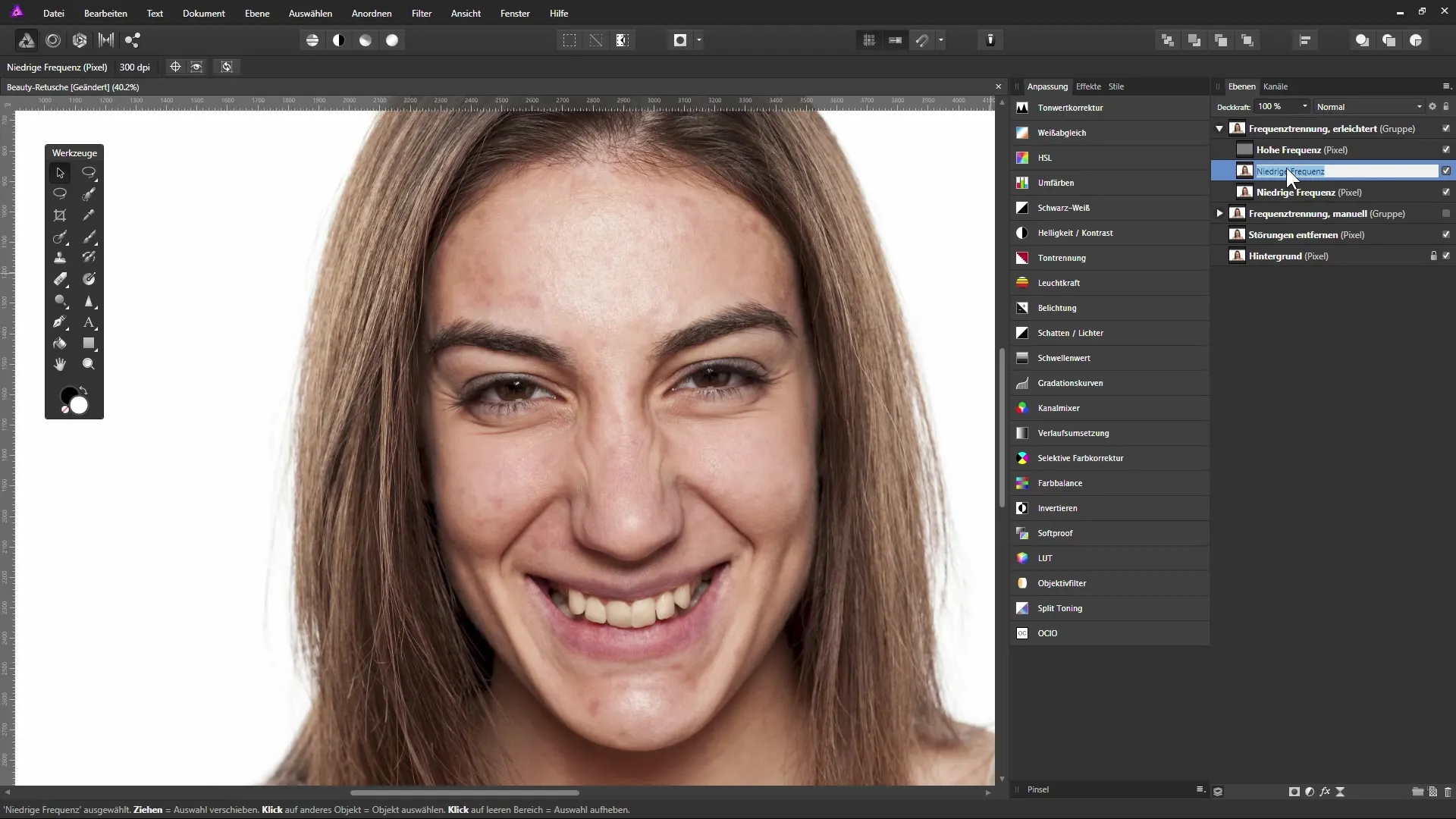Viewport: 1456px width, 819px height.
Task: Select the Eraser tool
Action: coord(60,279)
